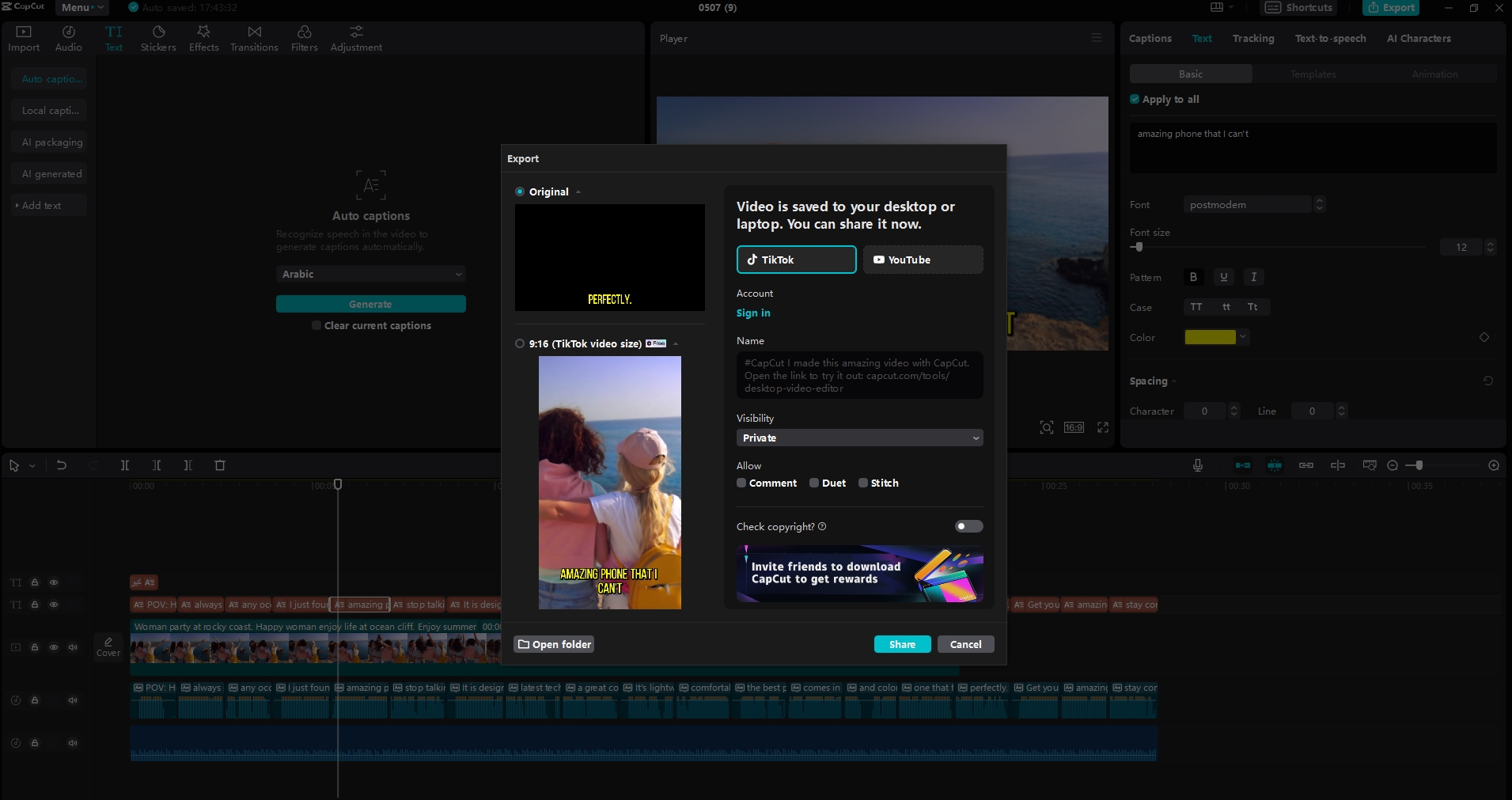Record a voiceover with the microphone icon
Image resolution: width=1512 pixels, height=800 pixels.
tap(1197, 465)
